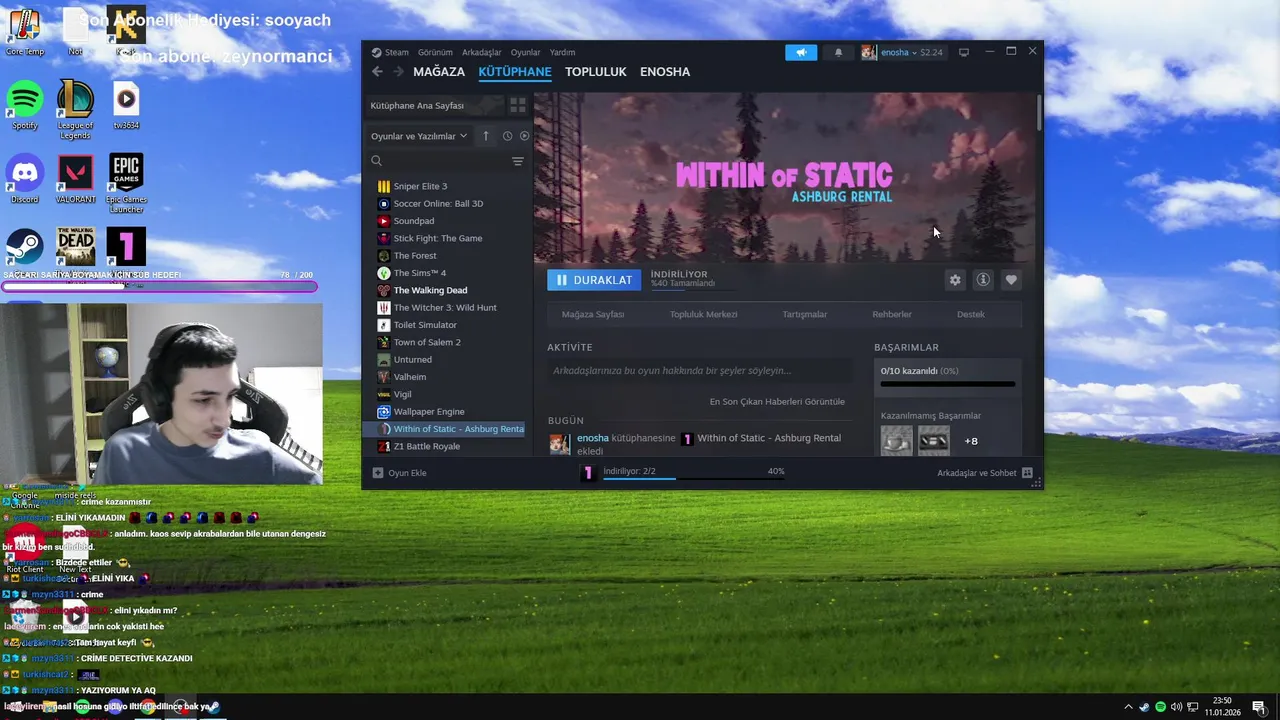Open the ENOSHA profile tab
The height and width of the screenshot is (720, 1280).
coord(665,72)
